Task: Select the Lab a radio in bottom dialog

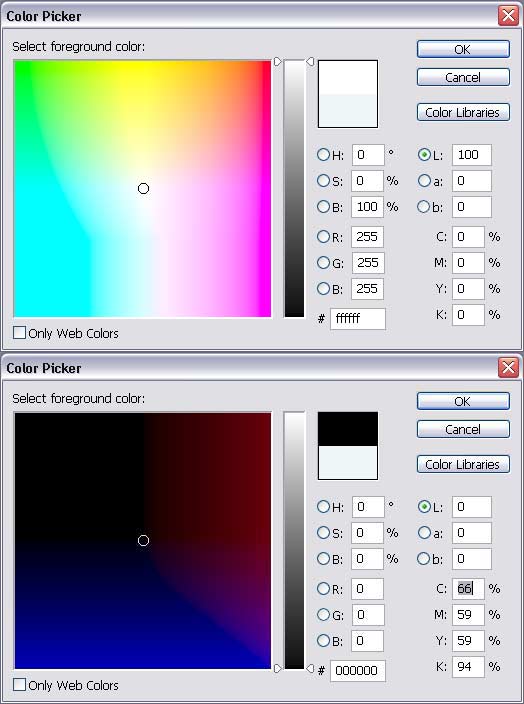Action: (424, 532)
